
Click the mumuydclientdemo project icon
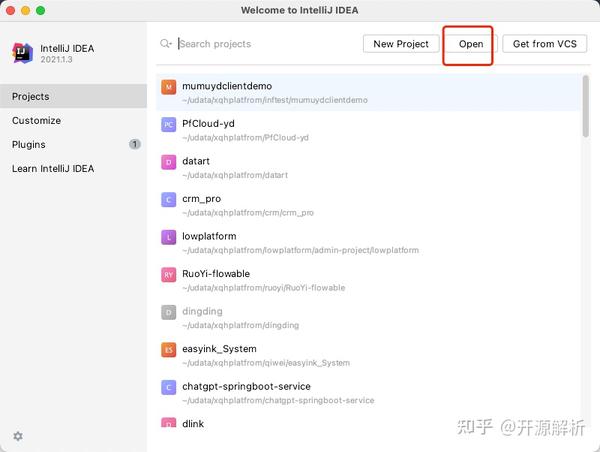pyautogui.click(x=169, y=87)
